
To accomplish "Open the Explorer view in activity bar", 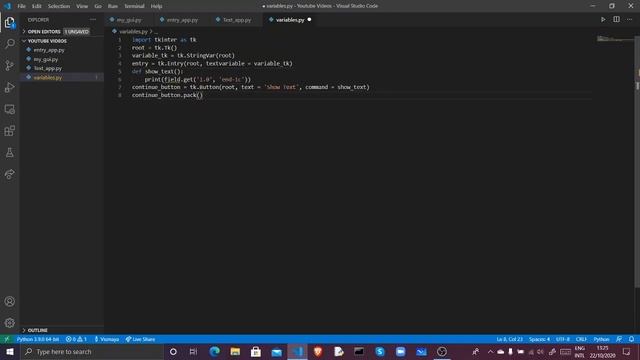I will 9,22.
